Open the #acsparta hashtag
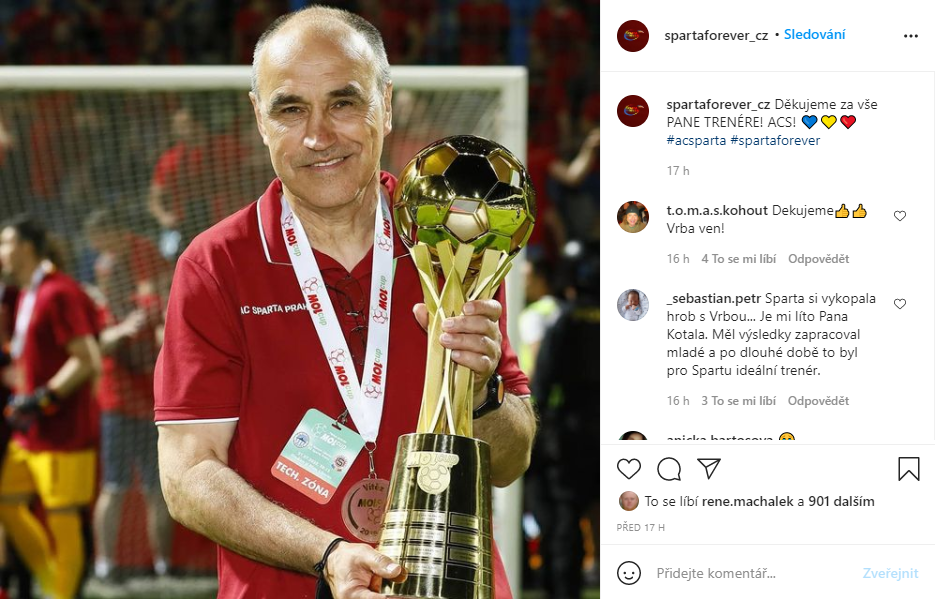This screenshot has height=599, width=935. (x=696, y=141)
